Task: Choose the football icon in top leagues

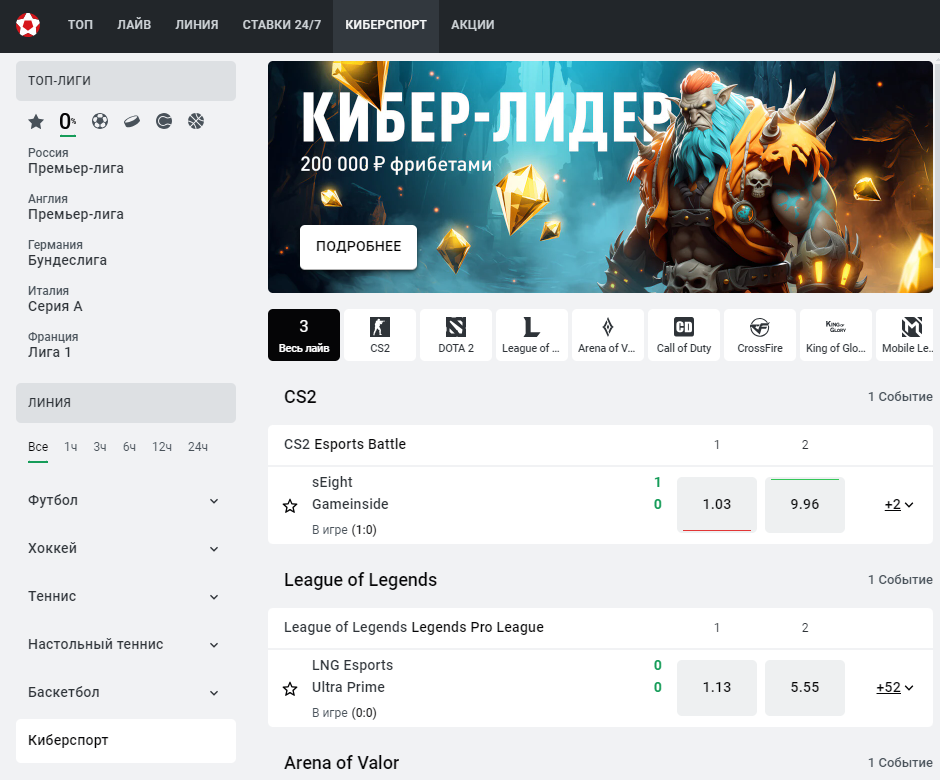Action: click(x=100, y=121)
